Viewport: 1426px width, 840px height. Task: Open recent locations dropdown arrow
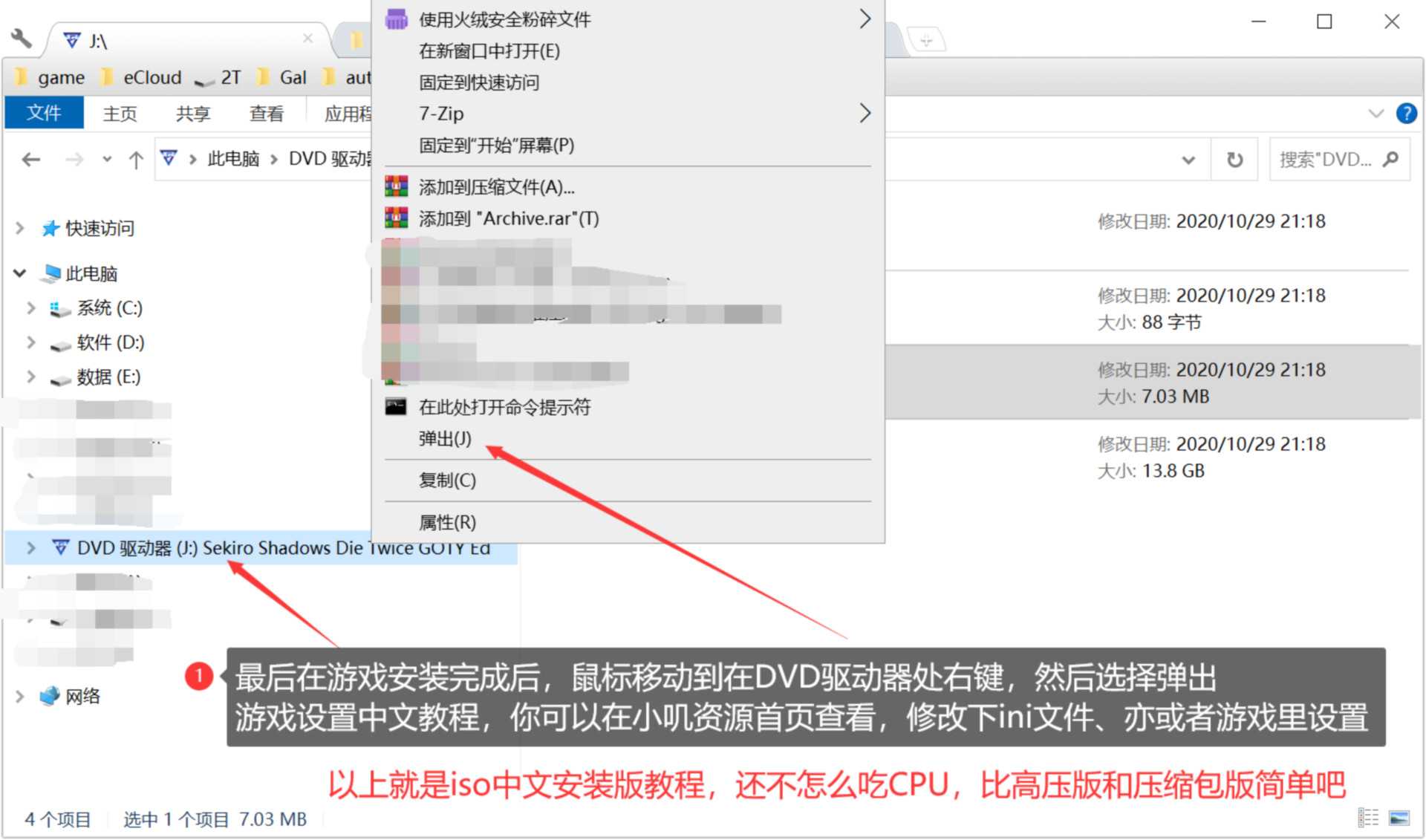coord(107,159)
